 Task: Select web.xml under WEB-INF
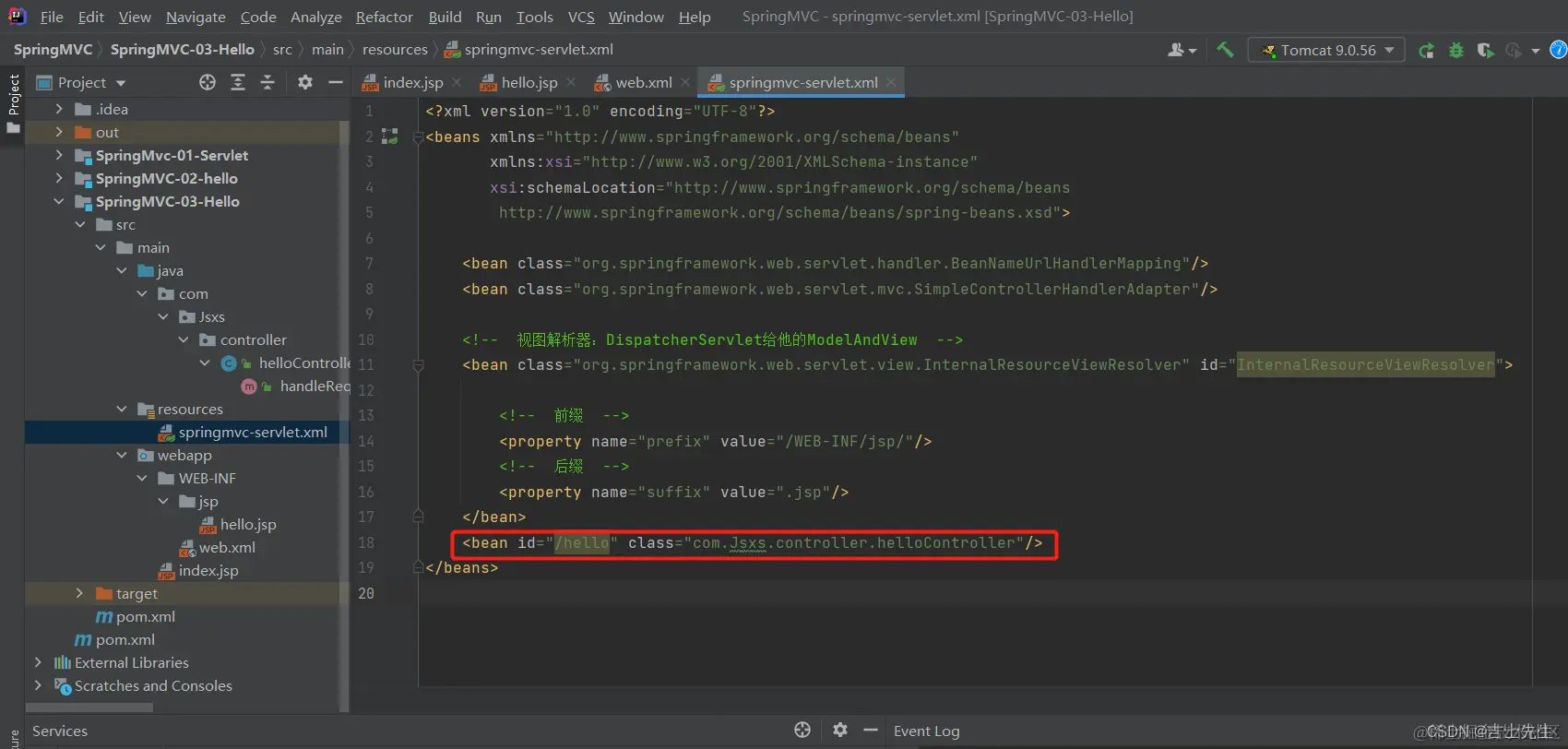click(x=217, y=547)
